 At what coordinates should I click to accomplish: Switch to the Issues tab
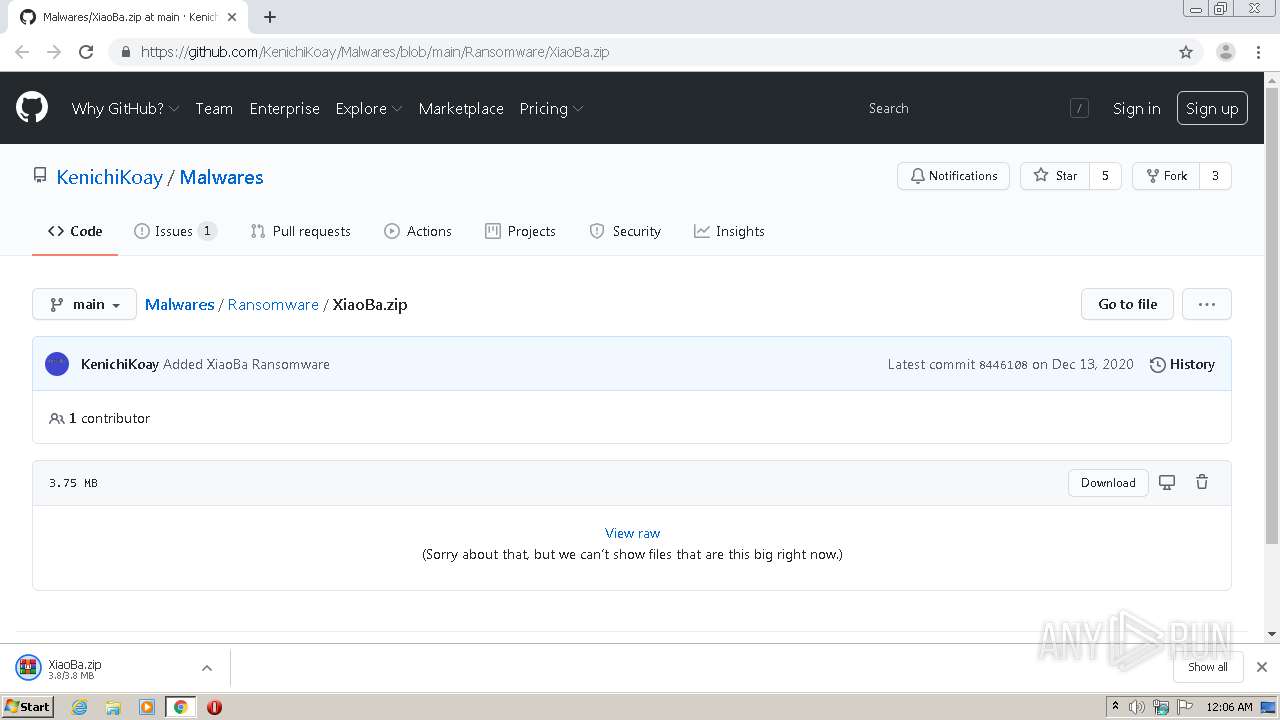coord(175,231)
